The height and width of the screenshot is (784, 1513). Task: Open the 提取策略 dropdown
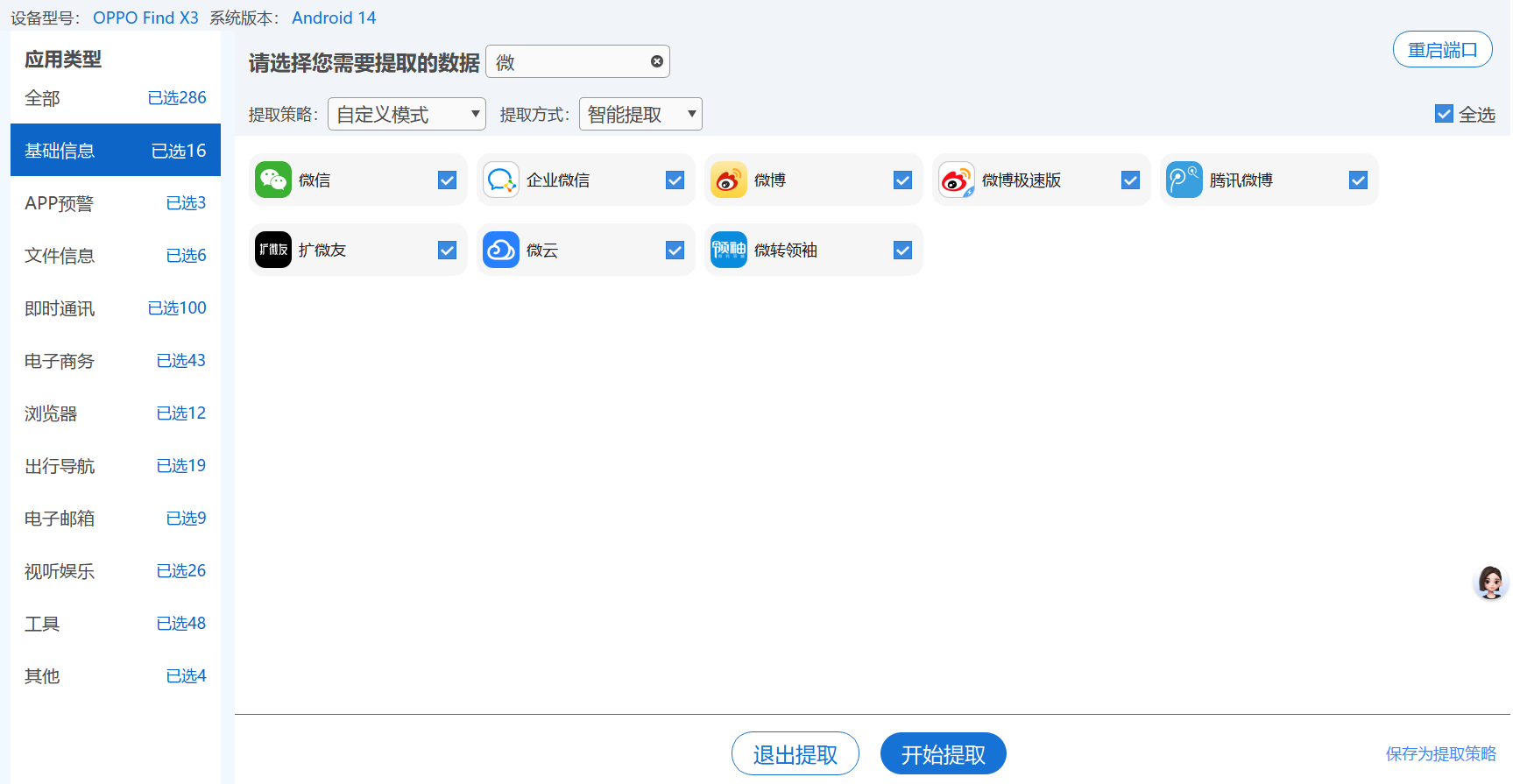[407, 114]
